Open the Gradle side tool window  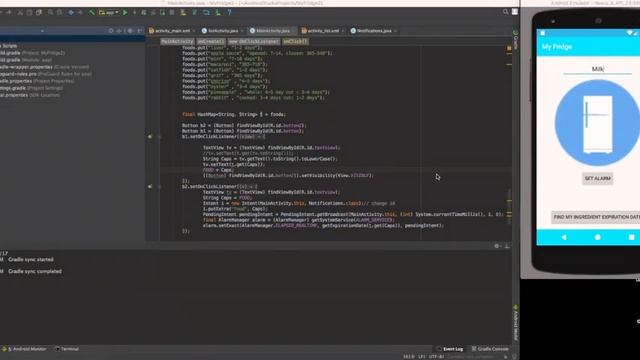[x=516, y=40]
